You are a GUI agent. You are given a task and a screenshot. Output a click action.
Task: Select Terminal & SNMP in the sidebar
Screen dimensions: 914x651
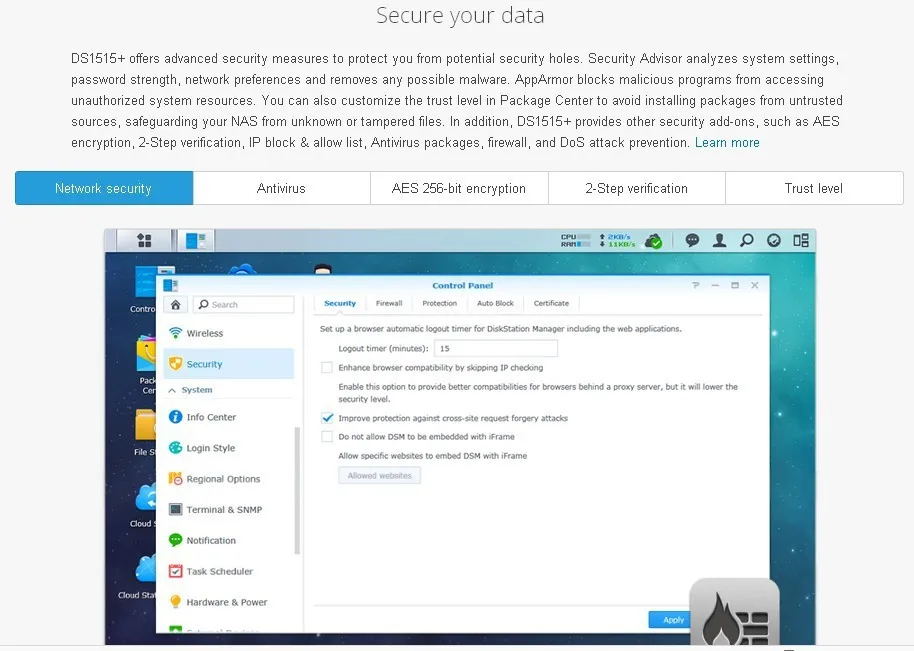(229, 509)
